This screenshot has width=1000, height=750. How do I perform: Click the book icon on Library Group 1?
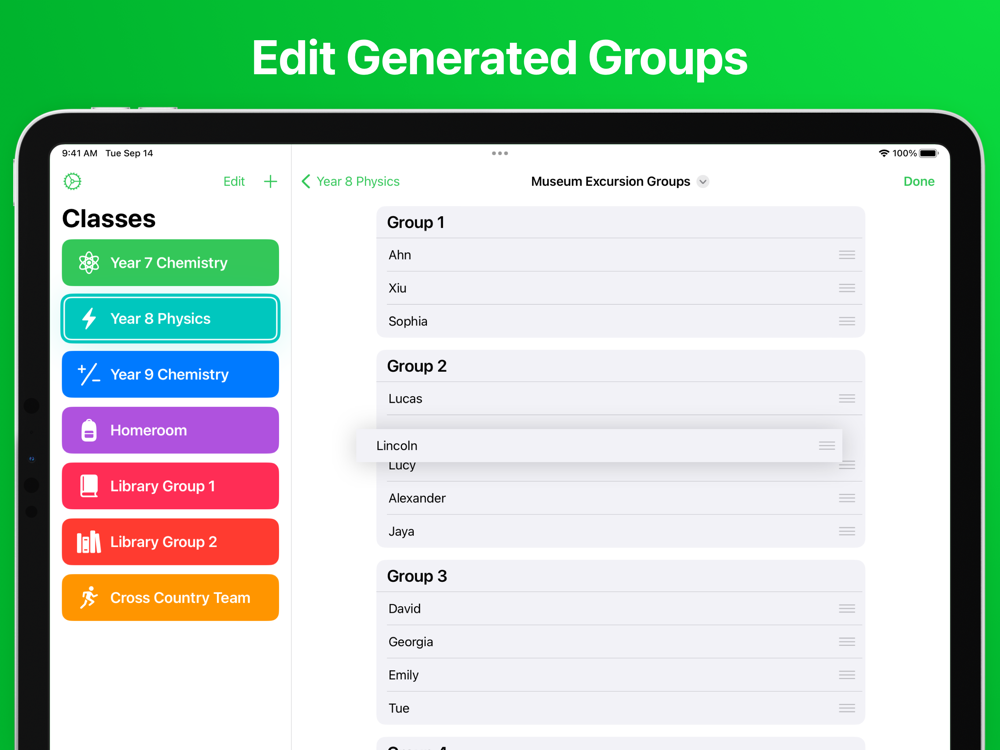pyautogui.click(x=89, y=486)
